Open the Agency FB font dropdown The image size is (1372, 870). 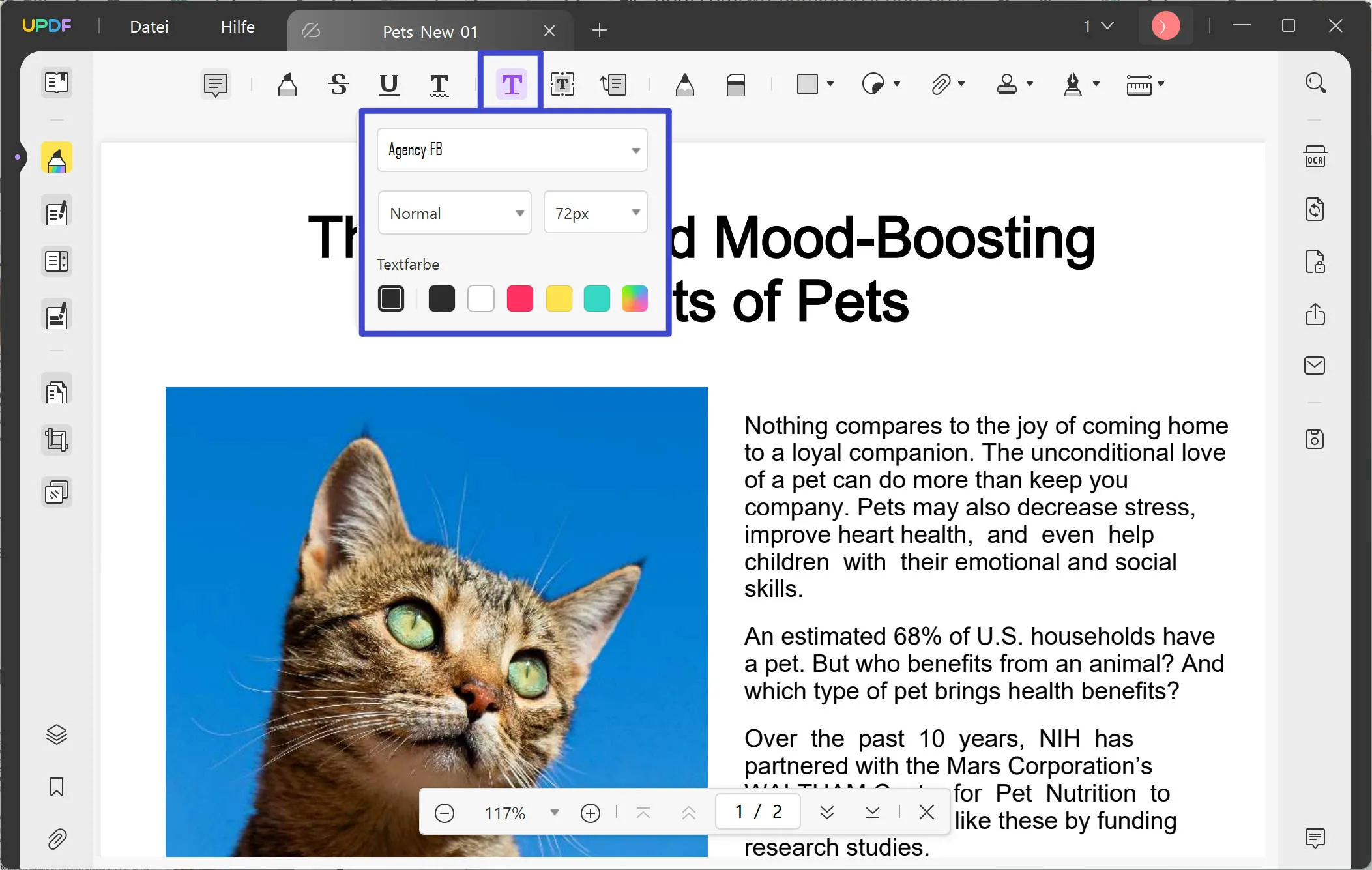[512, 150]
